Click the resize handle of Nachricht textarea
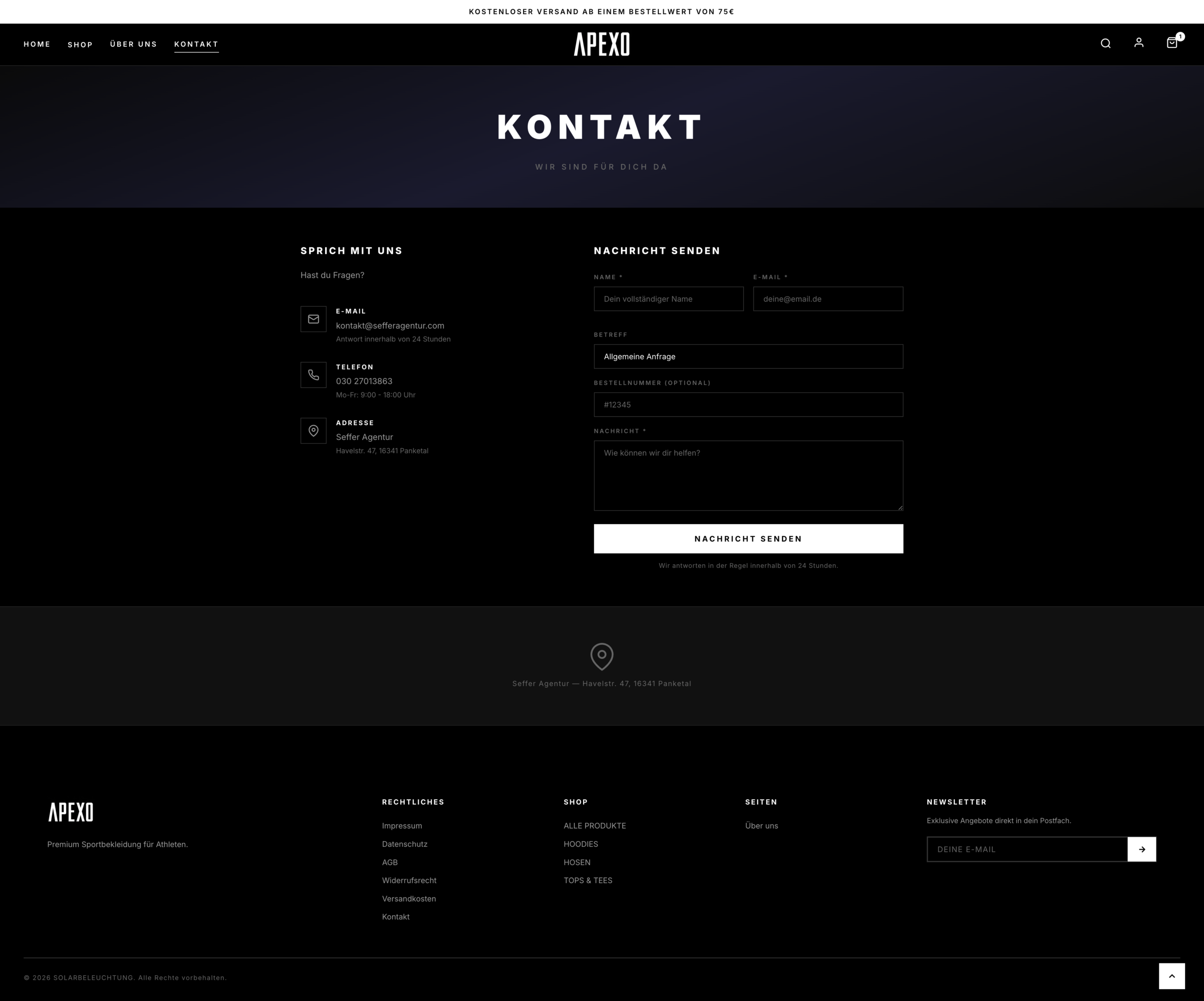Viewport: 1204px width, 1001px height. (900, 507)
